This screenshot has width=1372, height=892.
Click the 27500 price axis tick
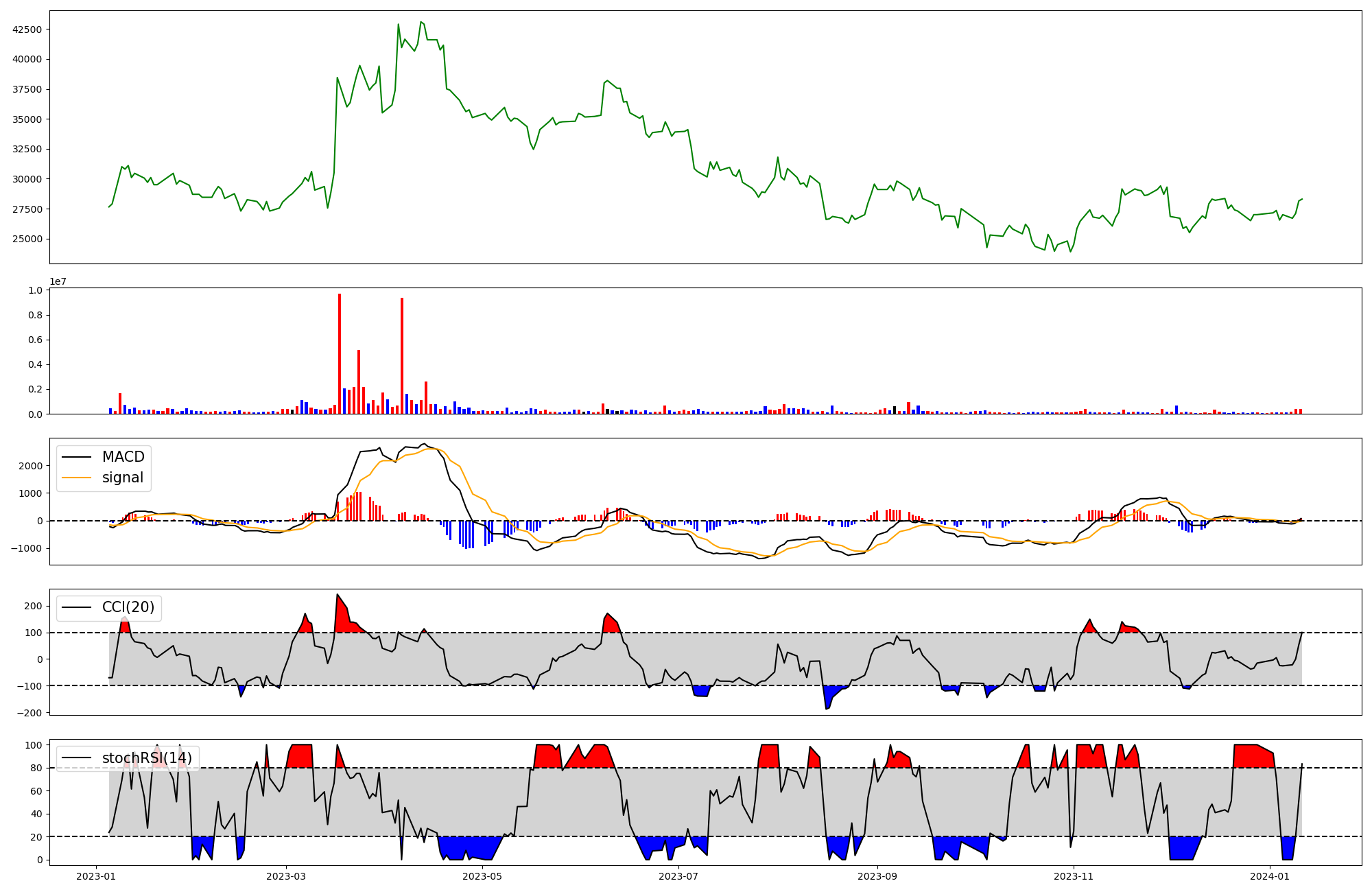coord(28,209)
